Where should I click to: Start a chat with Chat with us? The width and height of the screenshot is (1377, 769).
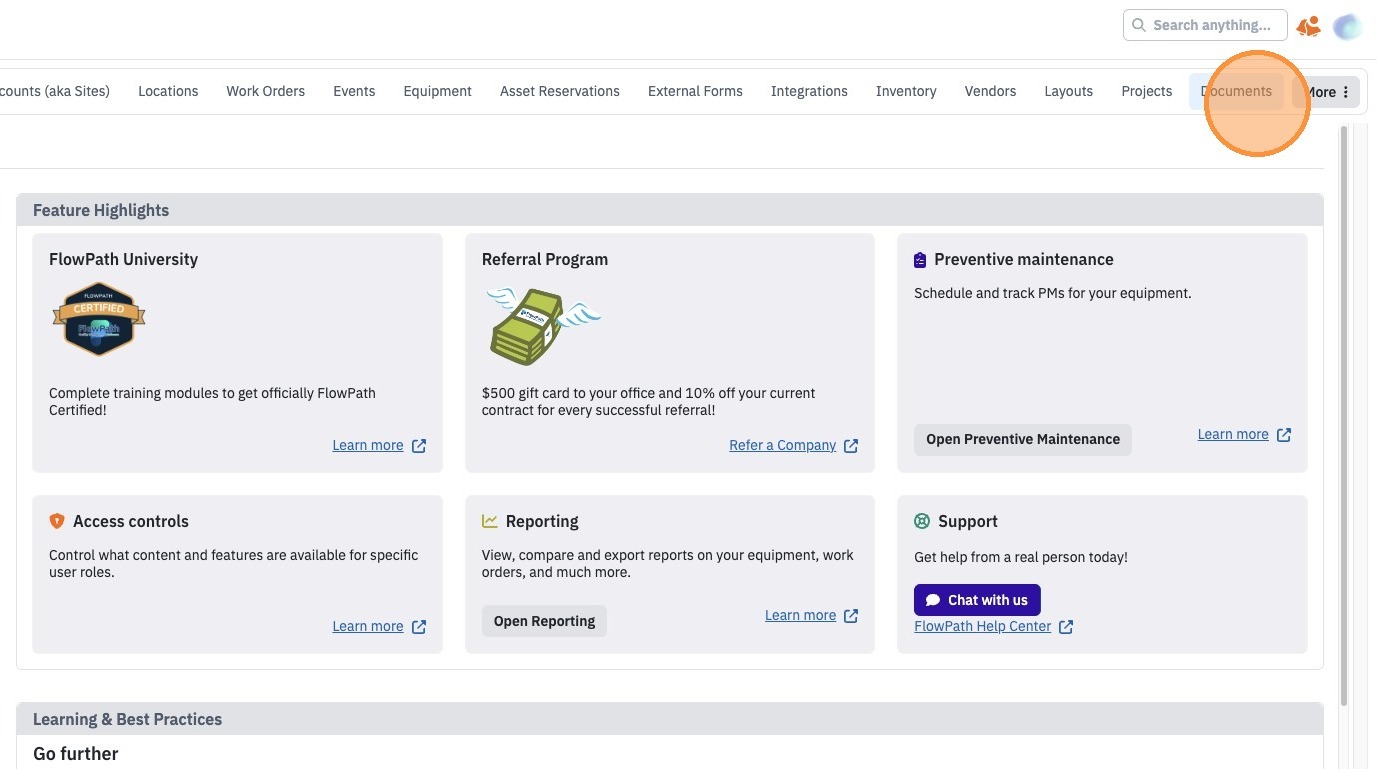click(x=977, y=600)
